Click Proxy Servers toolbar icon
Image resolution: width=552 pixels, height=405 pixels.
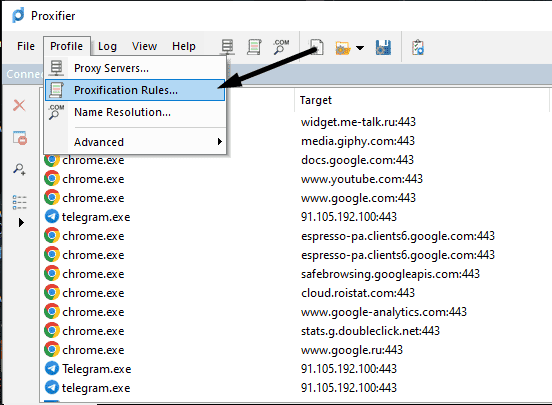point(227,47)
